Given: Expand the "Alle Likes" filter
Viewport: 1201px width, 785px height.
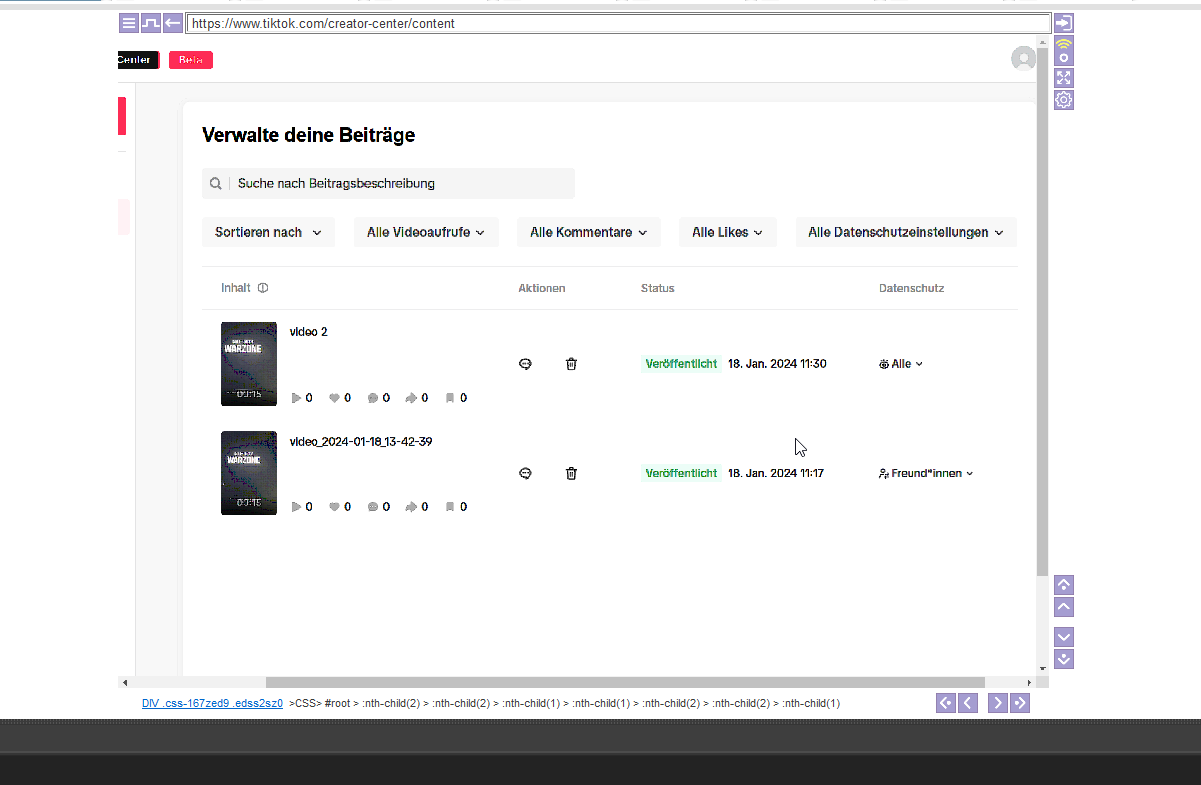Looking at the screenshot, I should coord(727,232).
